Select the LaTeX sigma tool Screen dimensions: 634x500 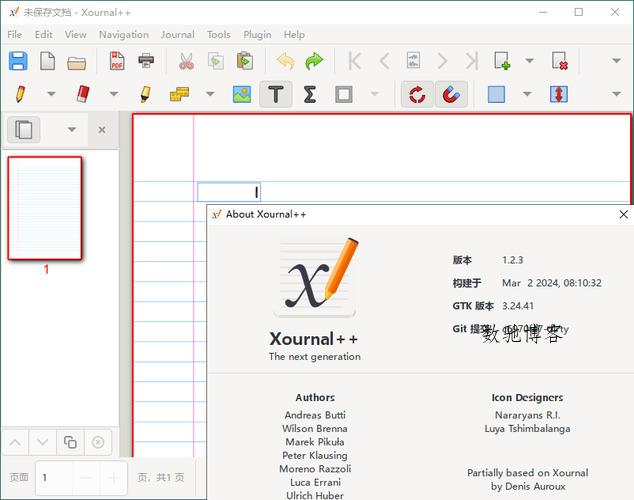tap(310, 94)
